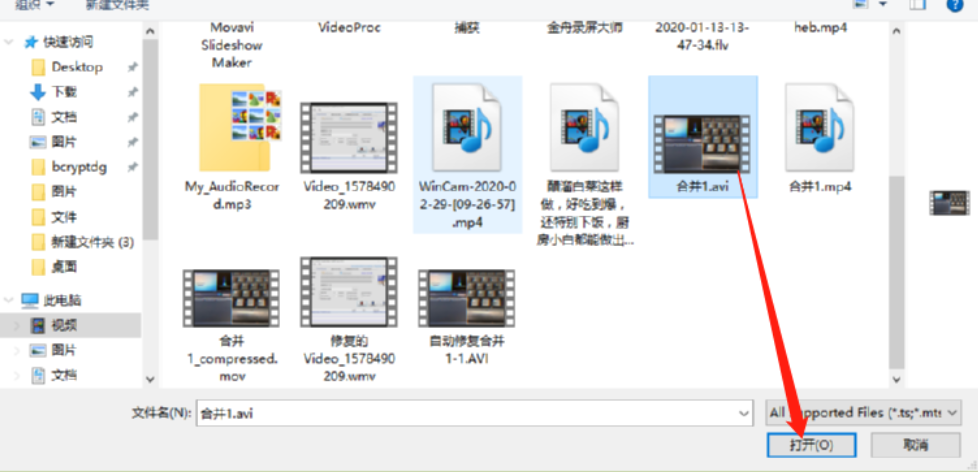Select the WinCam-2020-02-29 mp4 file icon
The width and height of the screenshot is (978, 472).
467,128
